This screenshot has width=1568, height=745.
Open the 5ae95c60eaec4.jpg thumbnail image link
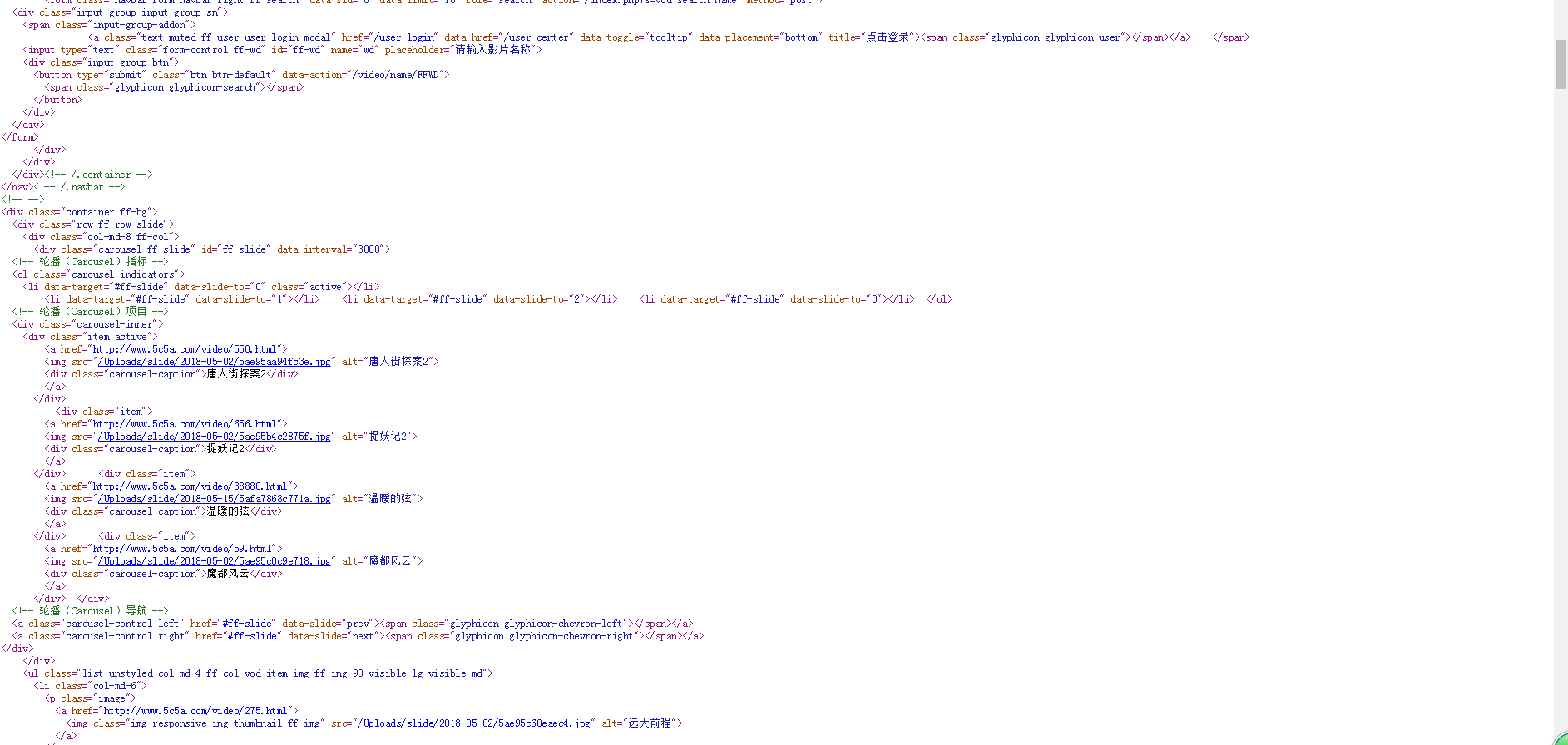click(x=474, y=723)
